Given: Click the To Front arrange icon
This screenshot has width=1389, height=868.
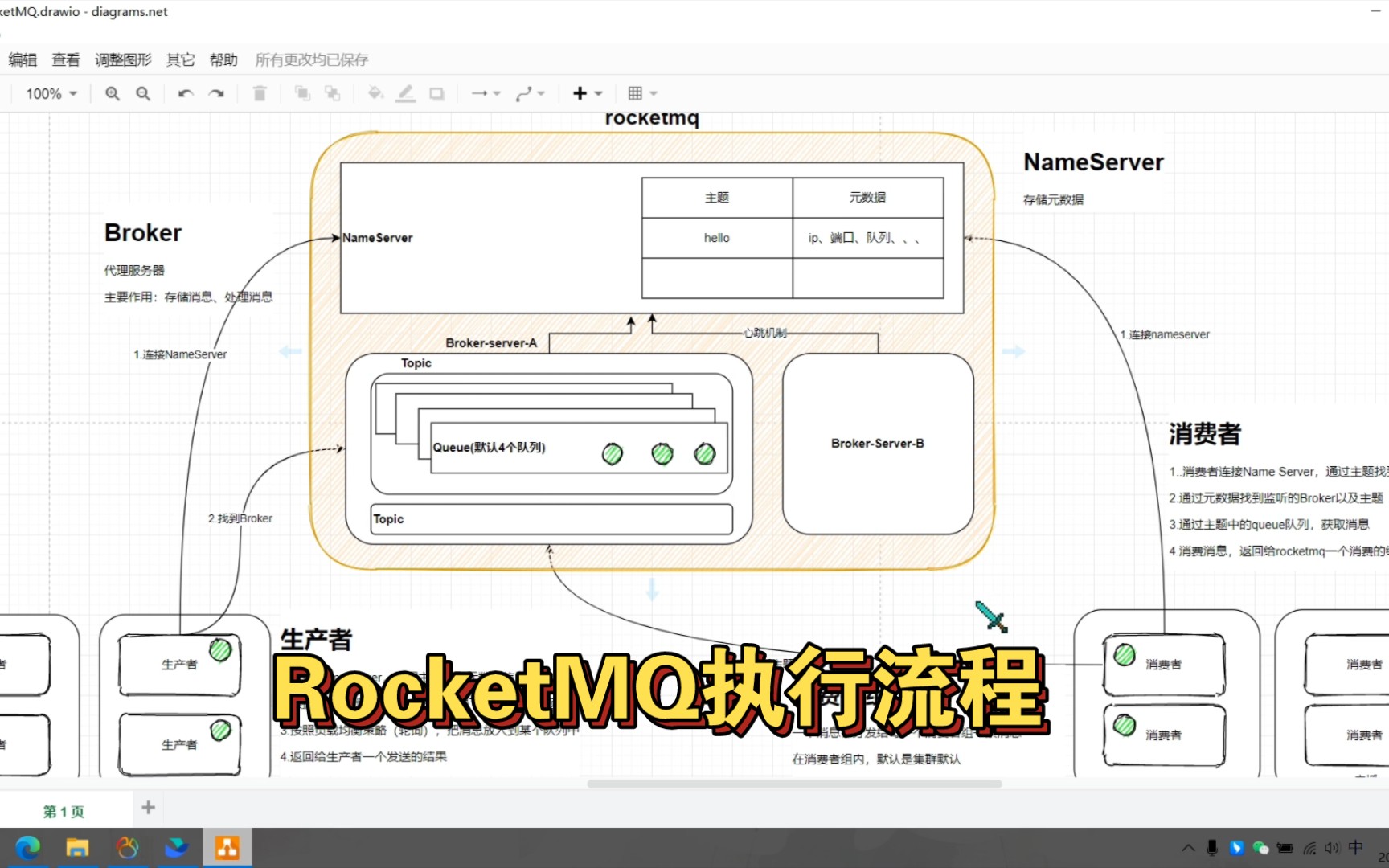Looking at the screenshot, I should point(302,93).
